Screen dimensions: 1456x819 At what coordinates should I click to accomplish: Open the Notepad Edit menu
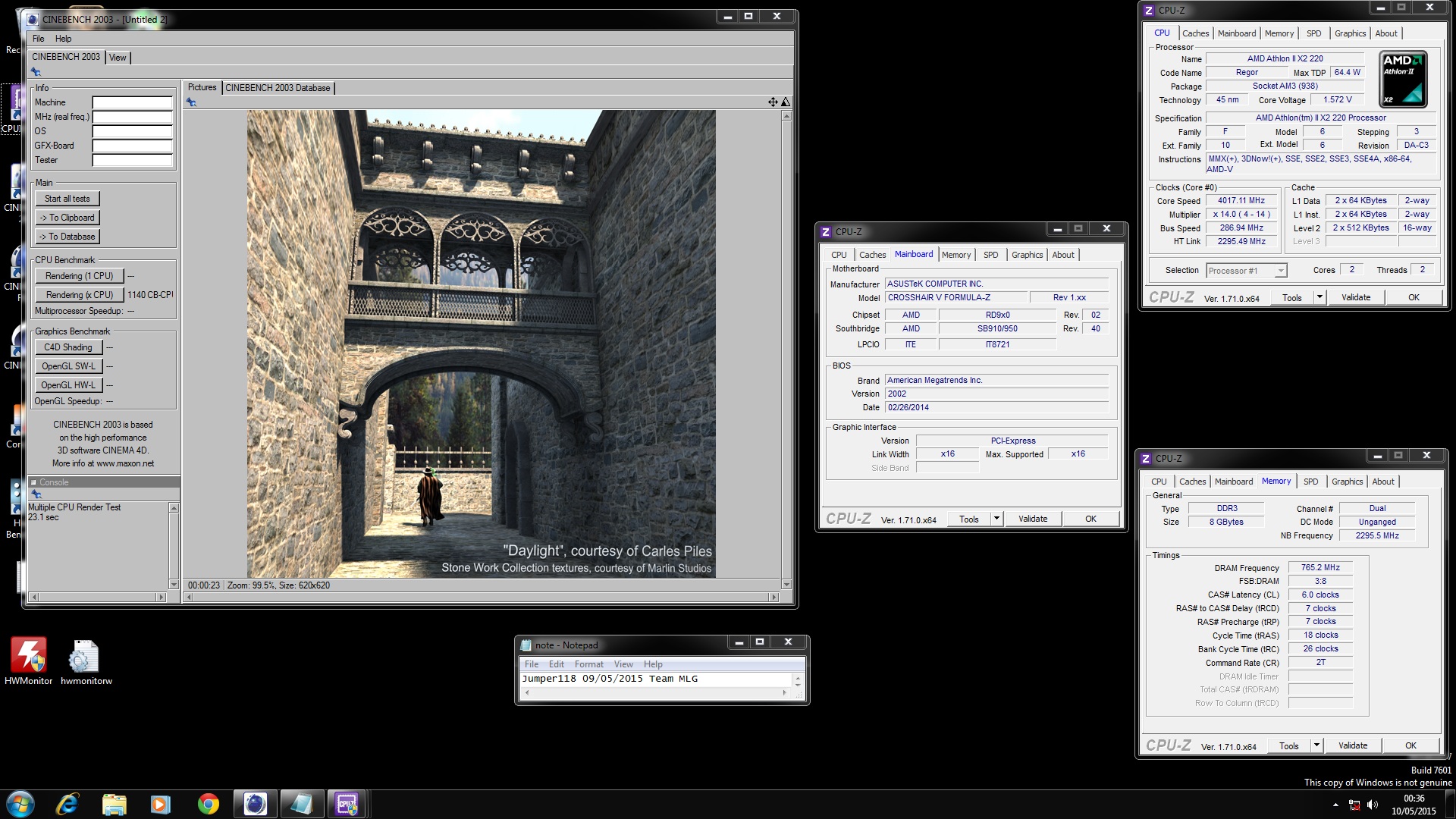(x=556, y=664)
